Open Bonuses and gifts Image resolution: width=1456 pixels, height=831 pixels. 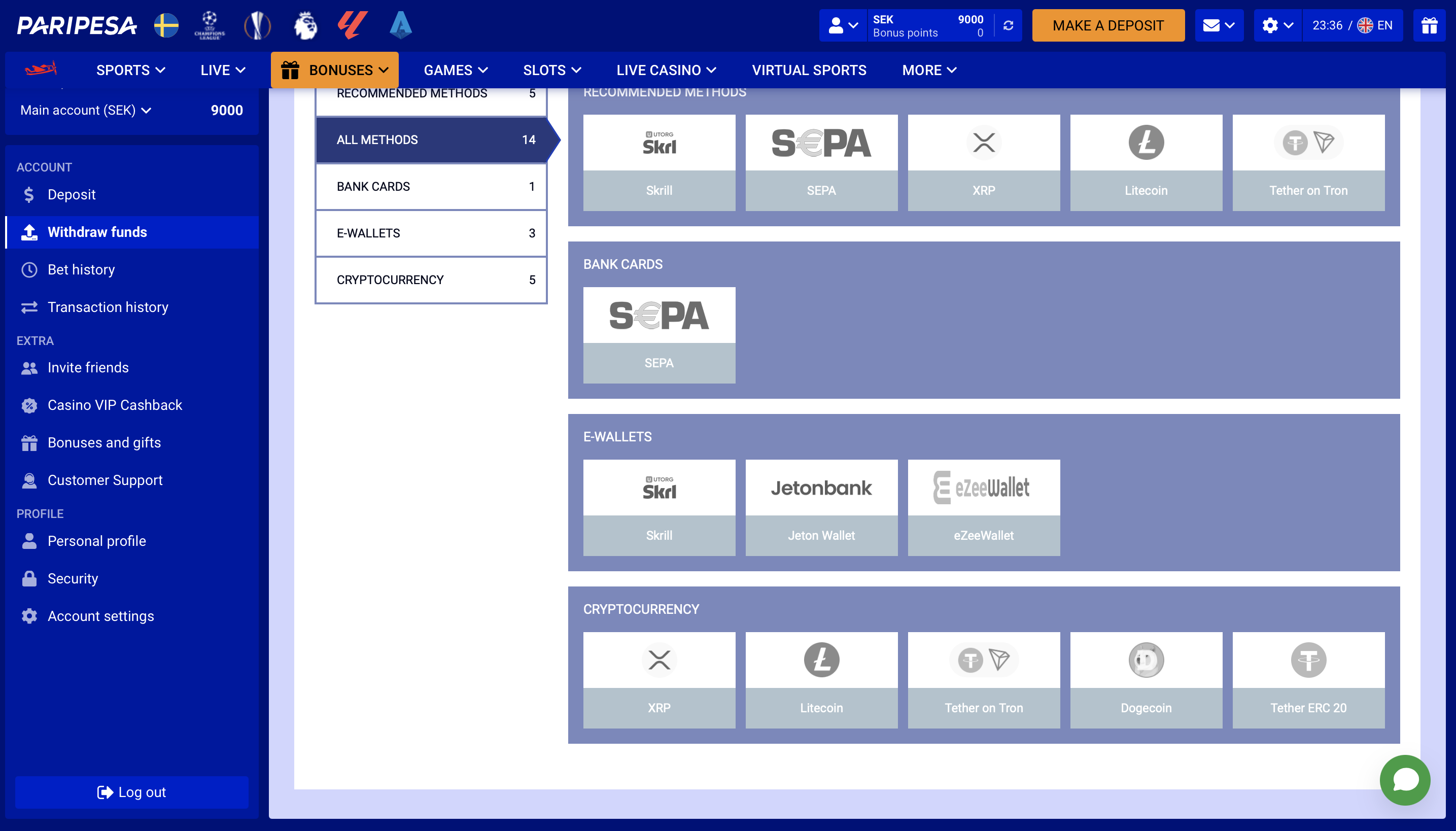tap(132, 443)
